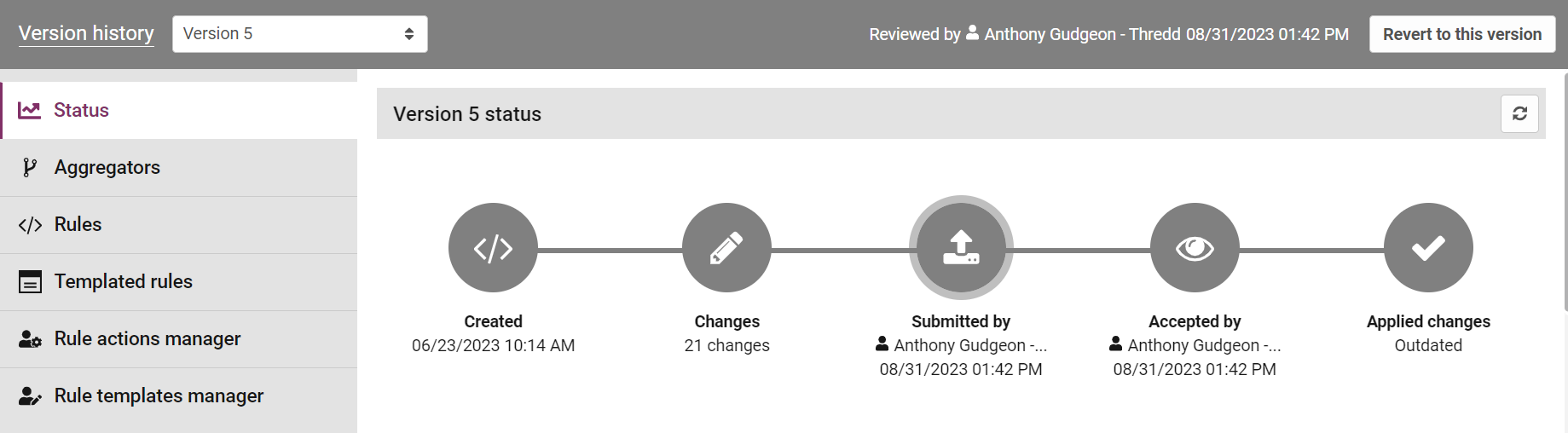Click the Created code-brackets circle icon
1568x433 pixels.
point(493,248)
